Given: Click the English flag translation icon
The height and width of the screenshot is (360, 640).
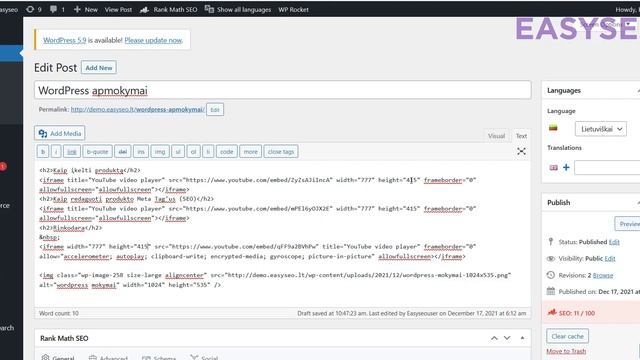Looking at the screenshot, I should (x=553, y=167).
